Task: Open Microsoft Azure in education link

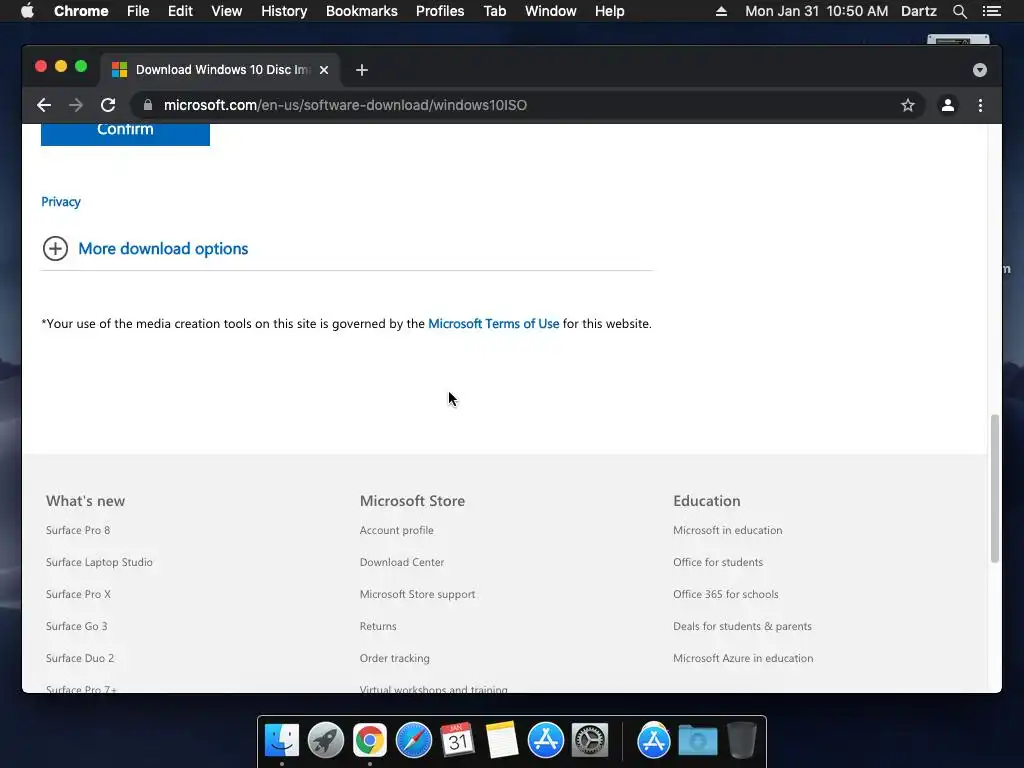Action: click(x=743, y=658)
